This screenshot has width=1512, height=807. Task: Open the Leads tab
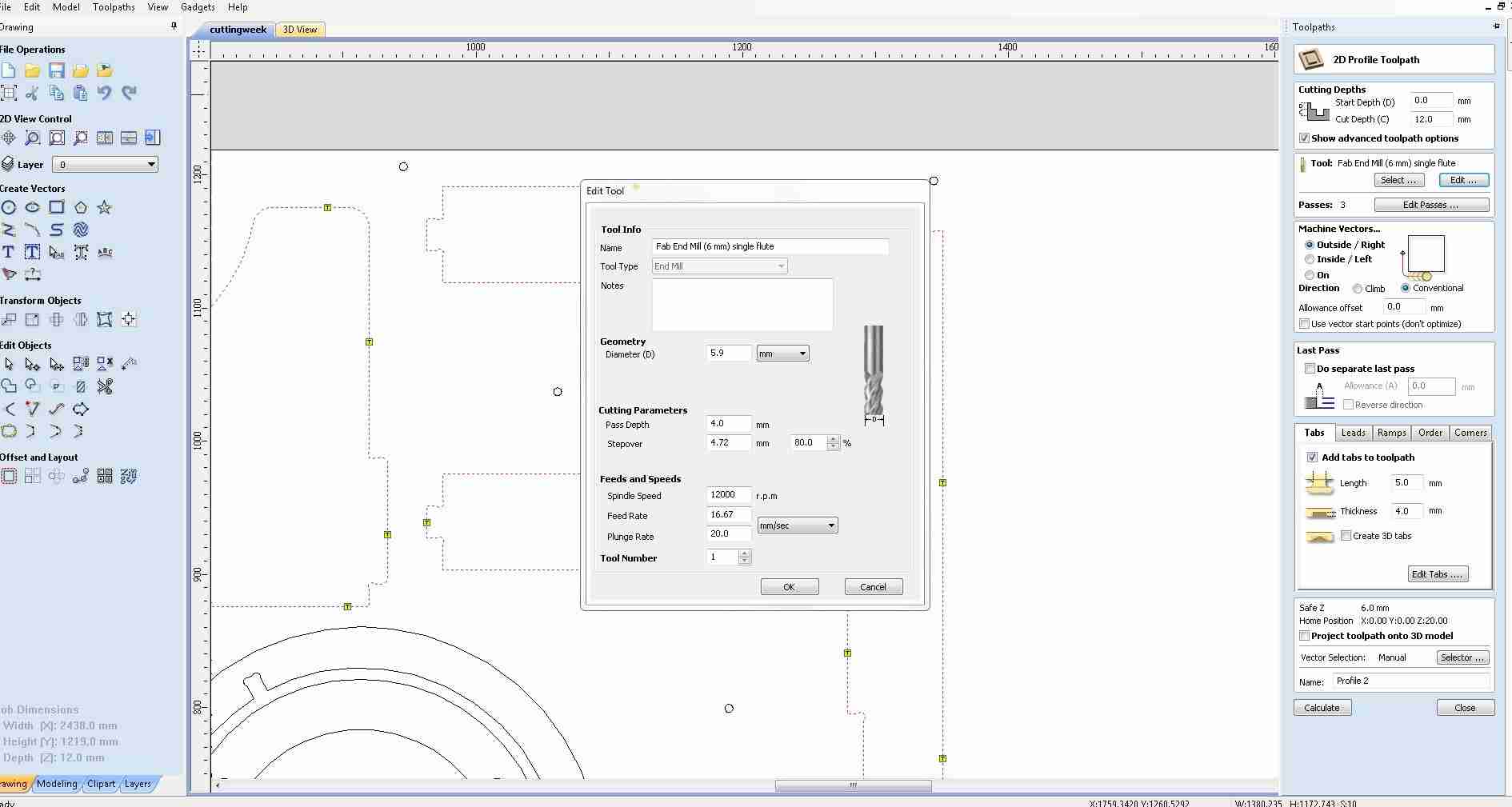1353,433
